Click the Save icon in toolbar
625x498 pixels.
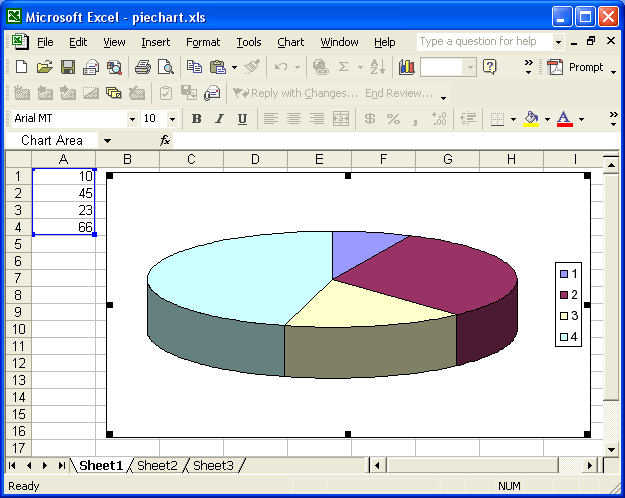pyautogui.click(x=68, y=67)
